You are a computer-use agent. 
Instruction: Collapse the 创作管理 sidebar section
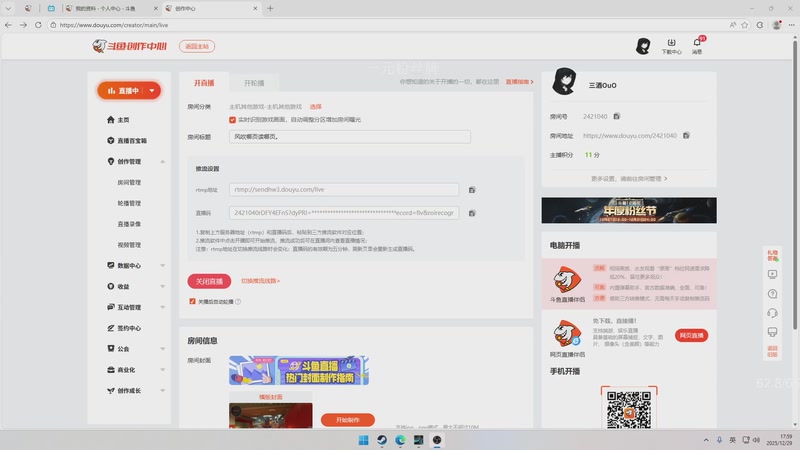coord(163,162)
